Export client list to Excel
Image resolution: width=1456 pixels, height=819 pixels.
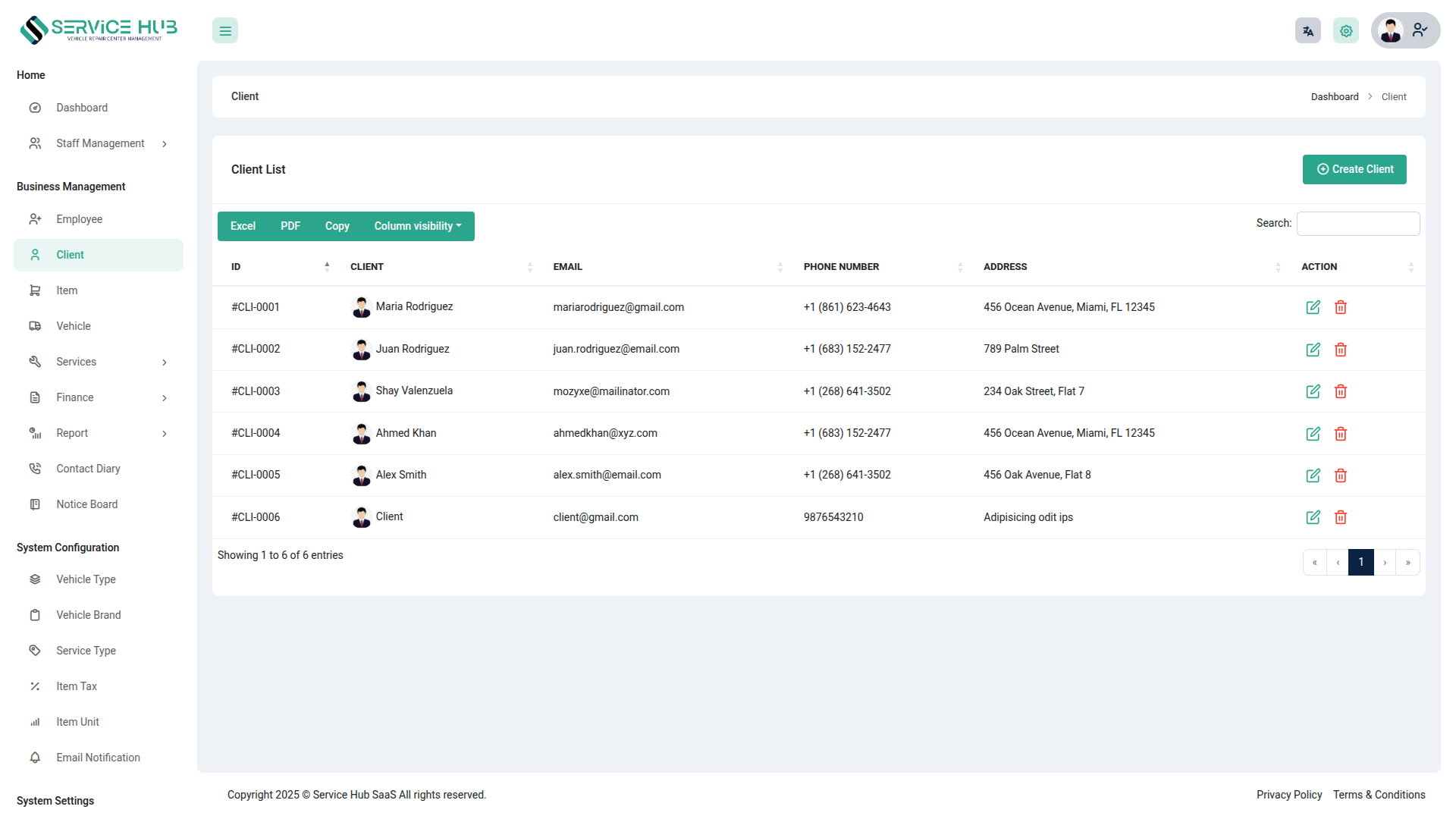click(x=243, y=226)
